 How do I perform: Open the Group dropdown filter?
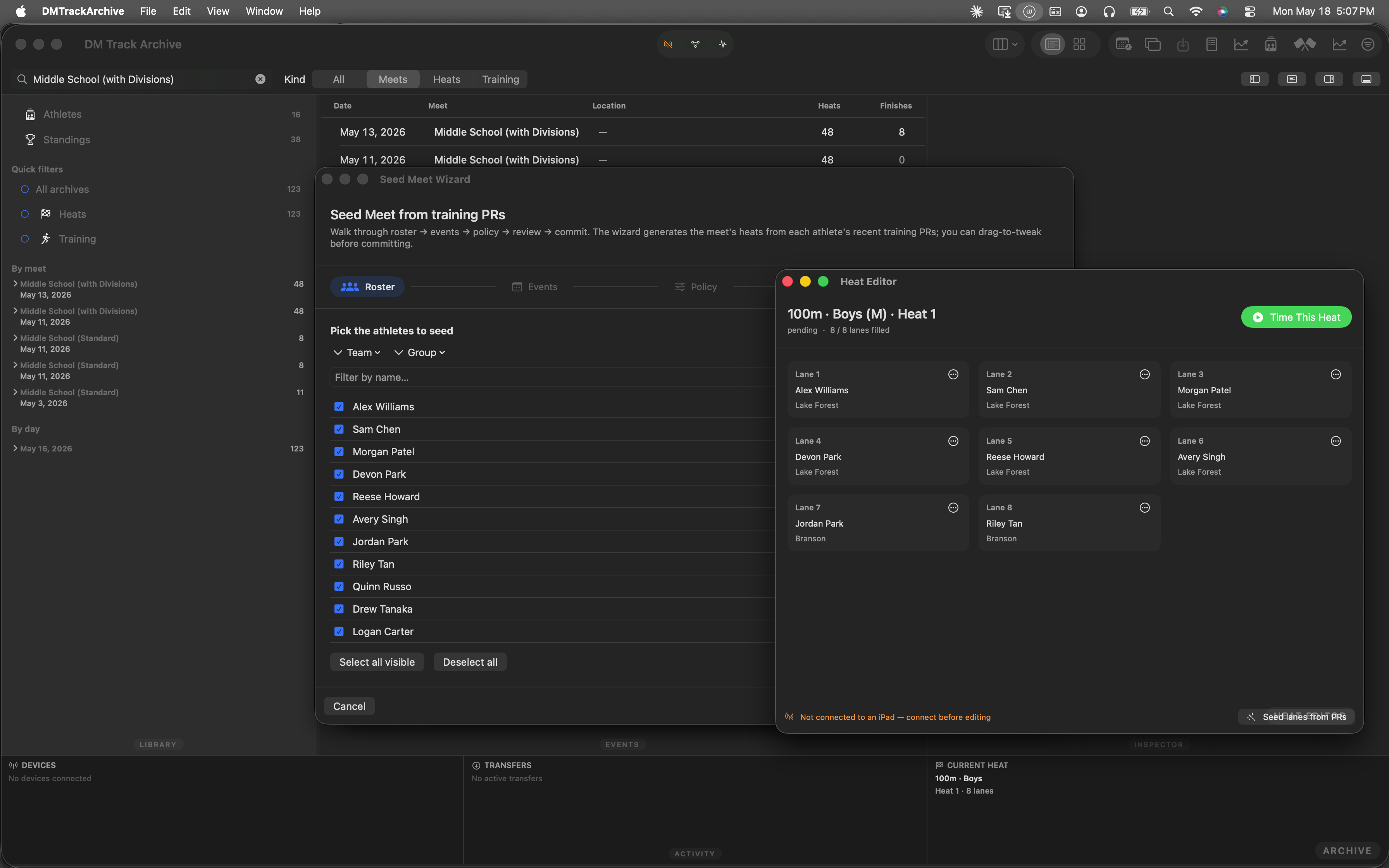[420, 353]
